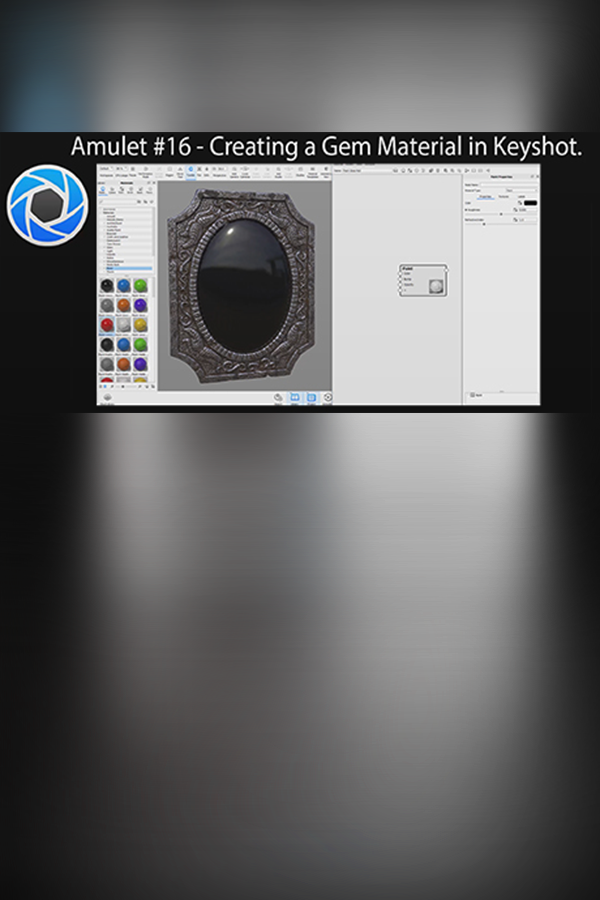Click the material node preview in the graph
Screen dimensions: 600x900
435,286
